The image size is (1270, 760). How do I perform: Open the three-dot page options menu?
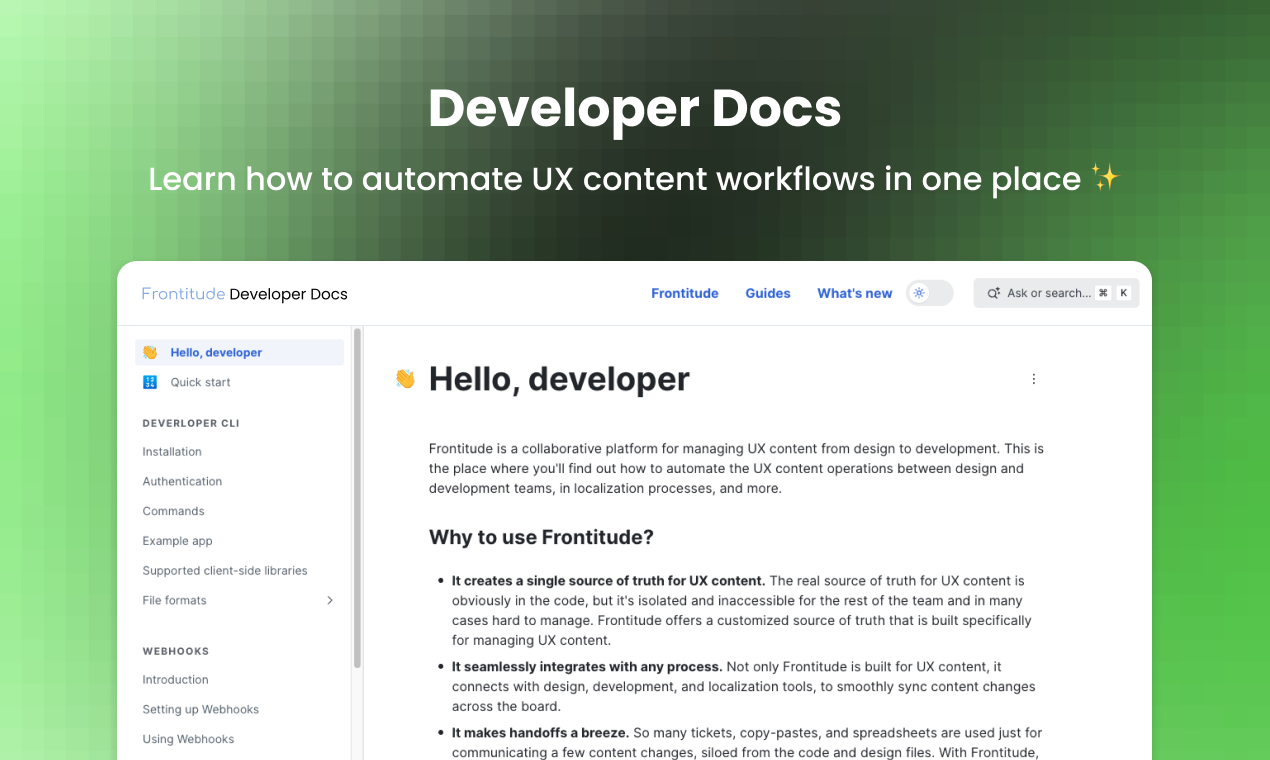click(x=1034, y=379)
